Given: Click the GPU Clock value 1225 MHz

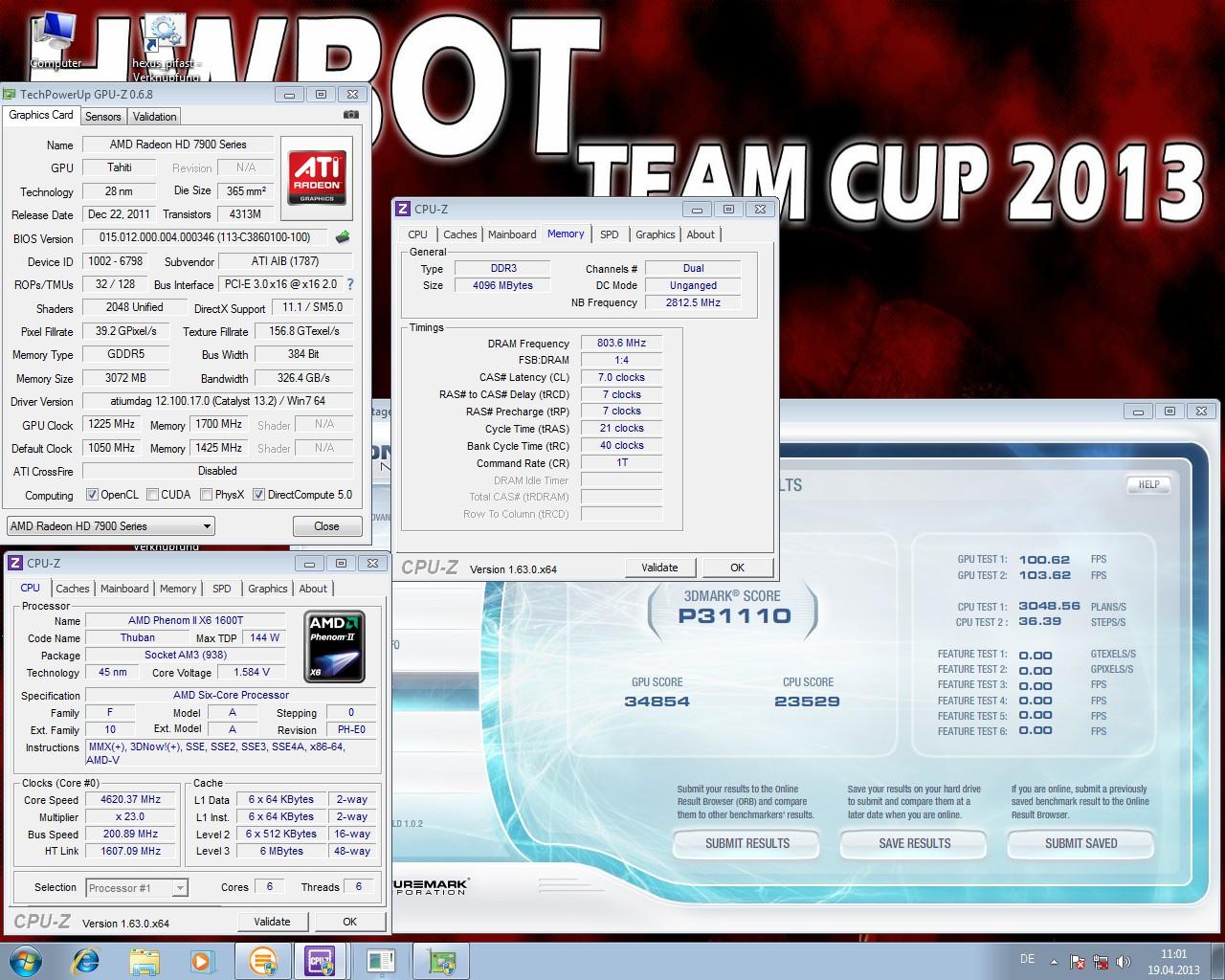Looking at the screenshot, I should [x=113, y=424].
